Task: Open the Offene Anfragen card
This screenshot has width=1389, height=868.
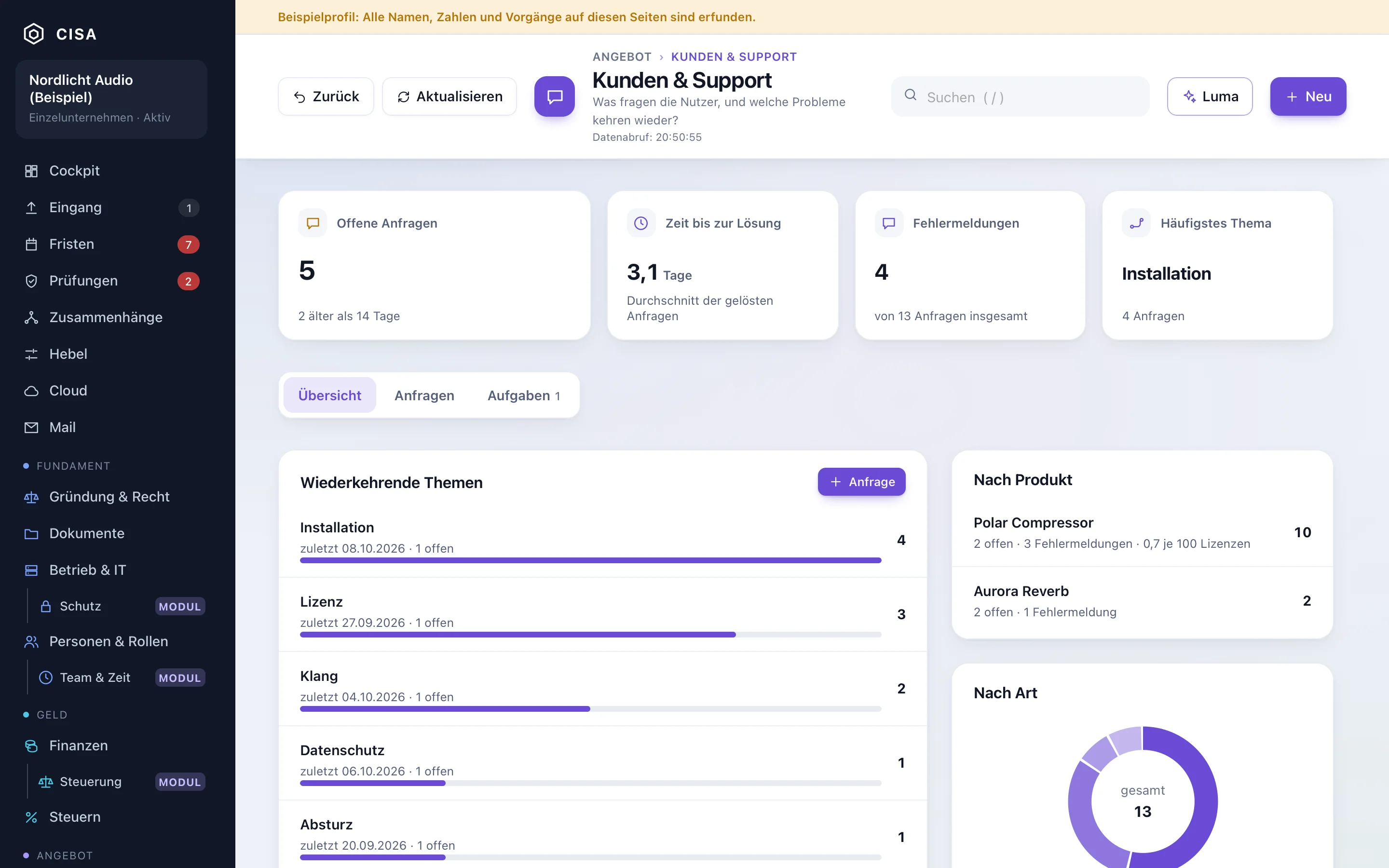Action: click(435, 265)
